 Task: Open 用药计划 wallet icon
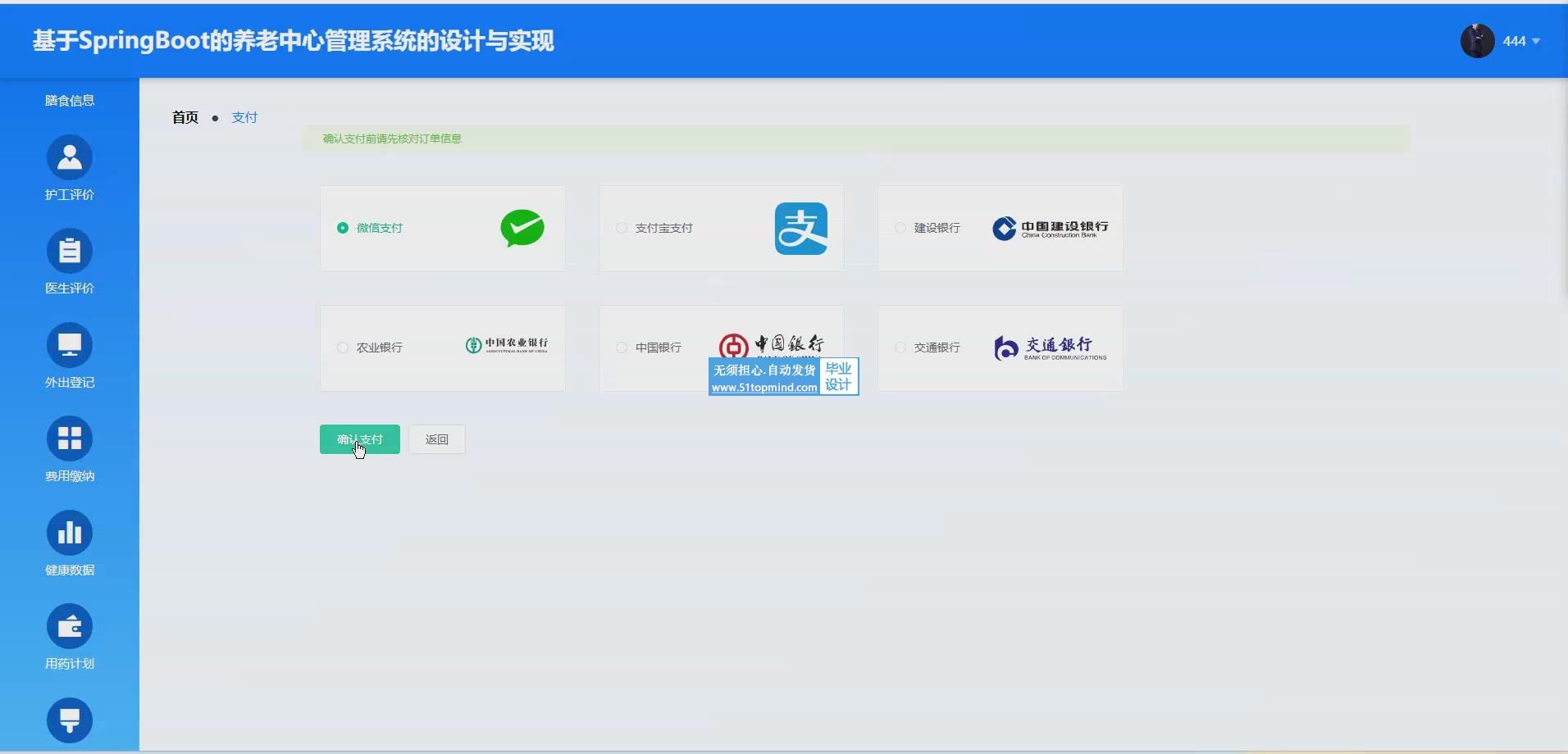click(x=70, y=627)
